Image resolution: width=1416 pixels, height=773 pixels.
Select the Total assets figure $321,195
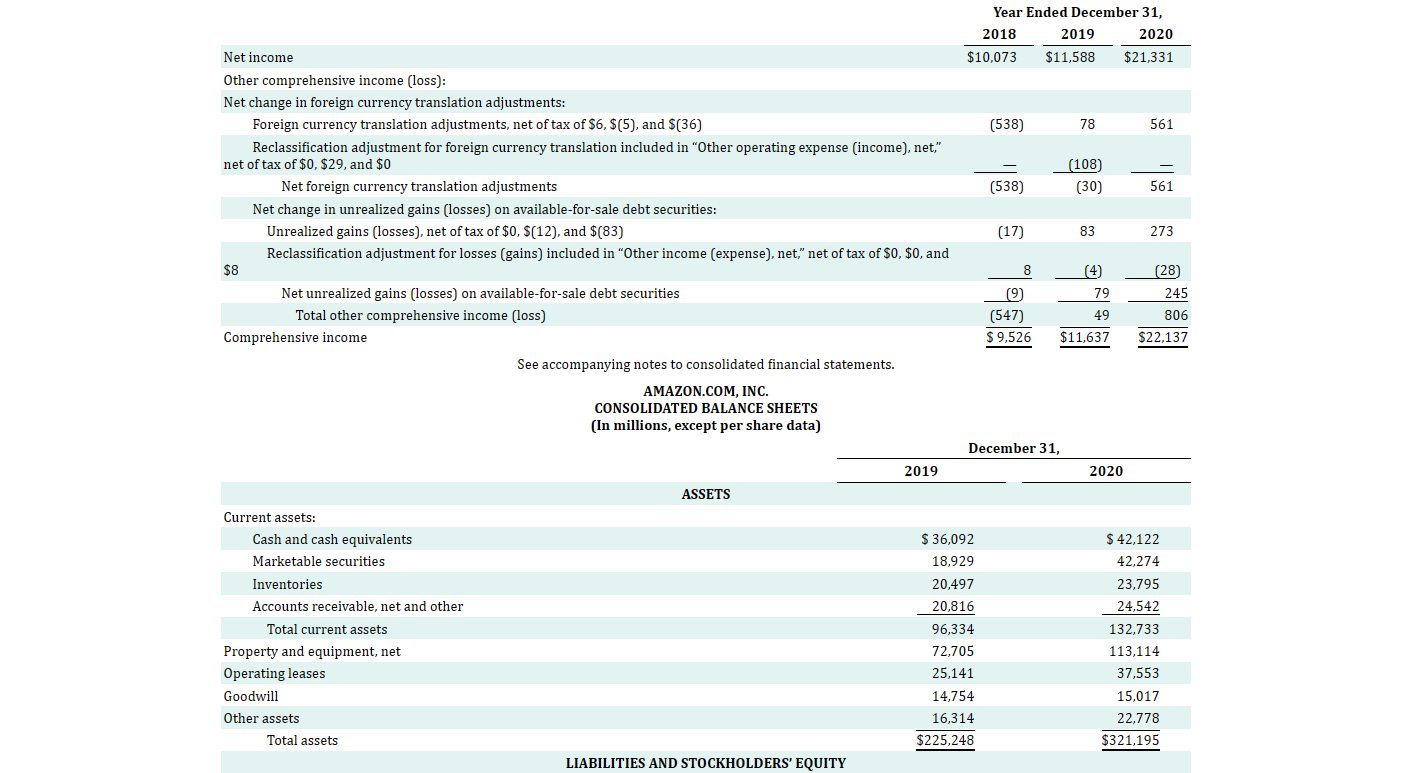click(1131, 740)
